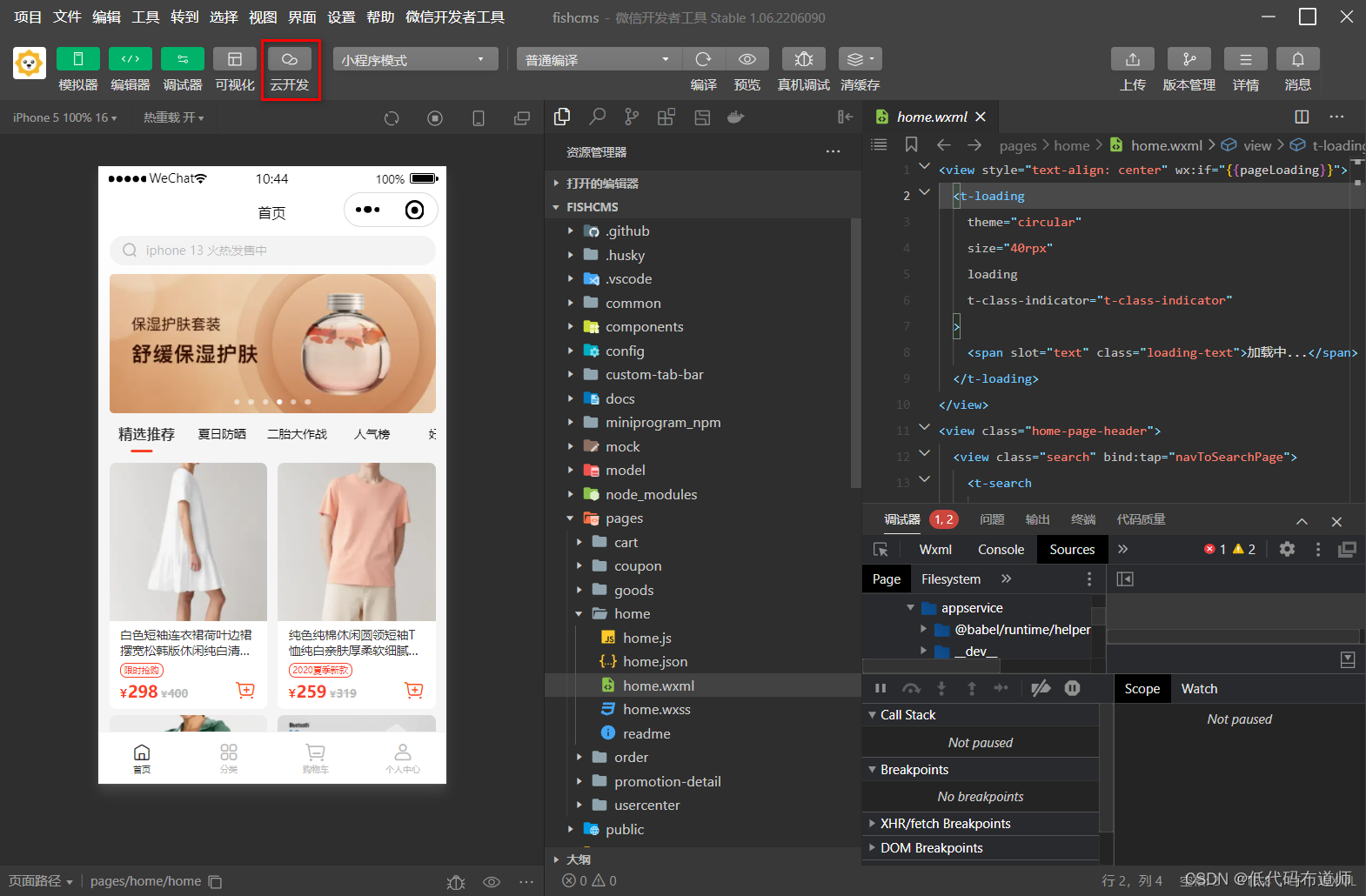Open the 微信开发者工具 menu
The width and height of the screenshot is (1366, 896).
[x=455, y=17]
